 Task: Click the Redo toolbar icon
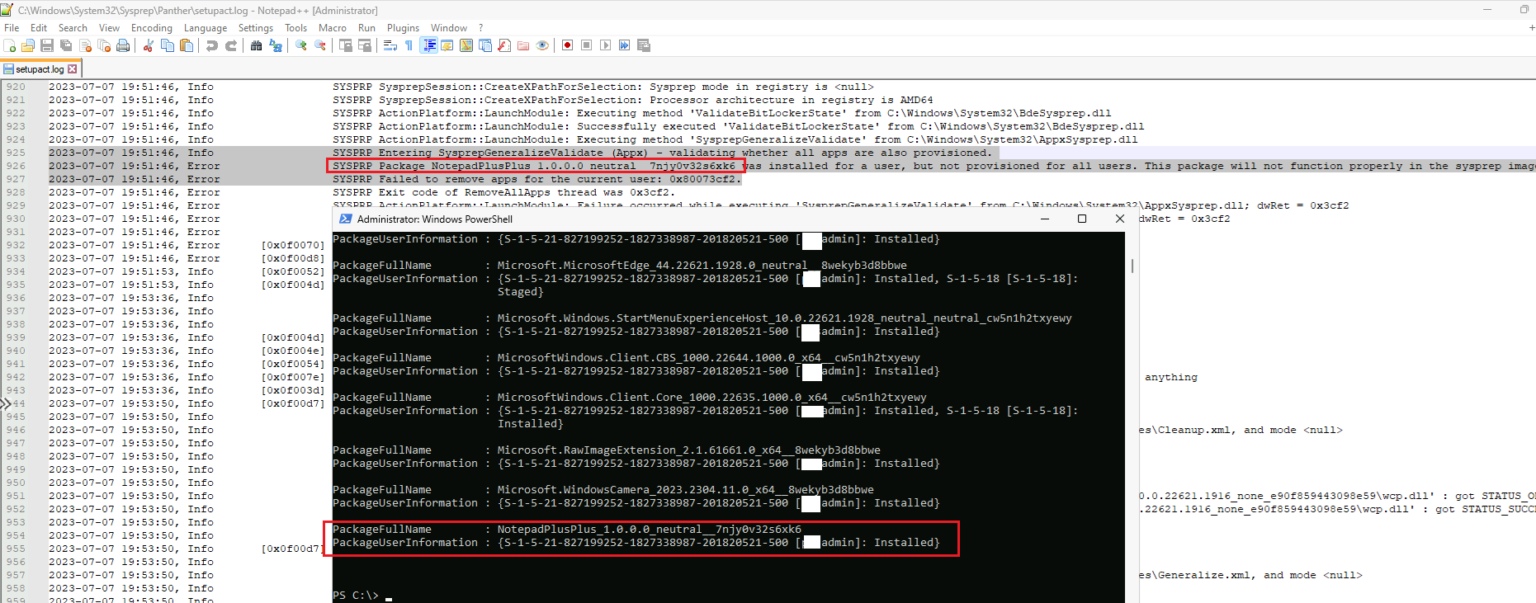231,45
